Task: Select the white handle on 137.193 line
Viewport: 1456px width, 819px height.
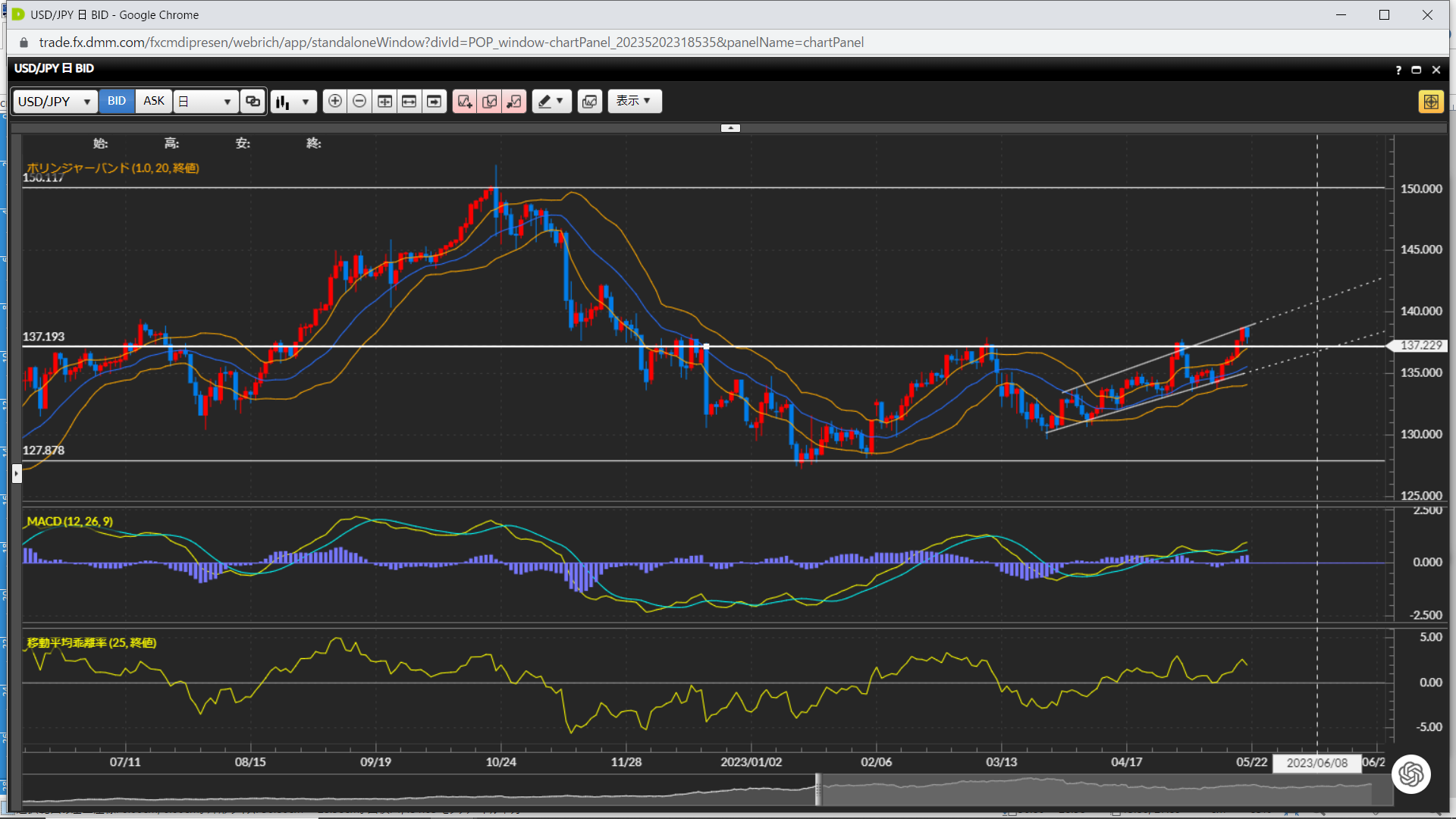Action: 706,347
